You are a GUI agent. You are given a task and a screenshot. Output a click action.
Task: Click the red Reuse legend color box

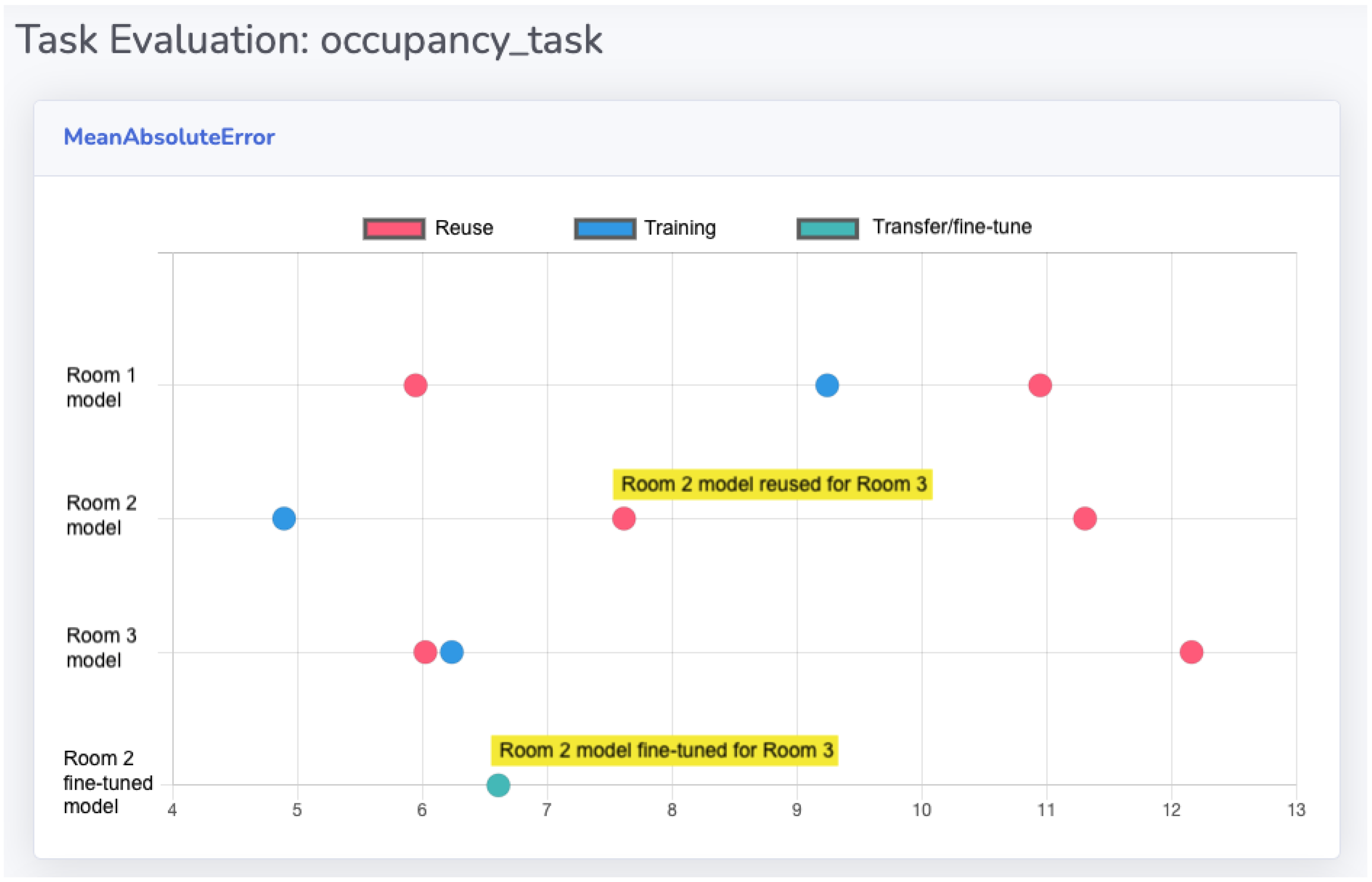(394, 229)
